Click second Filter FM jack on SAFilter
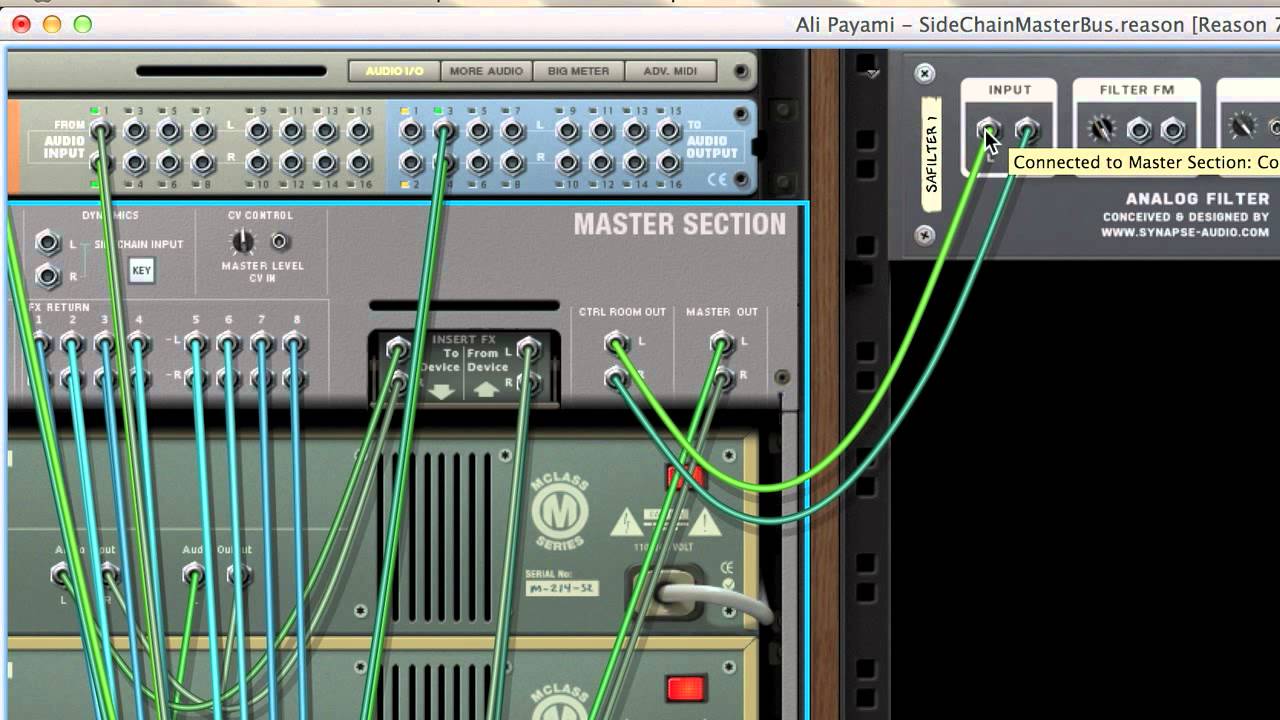Viewport: 1280px width, 720px height. point(1173,129)
